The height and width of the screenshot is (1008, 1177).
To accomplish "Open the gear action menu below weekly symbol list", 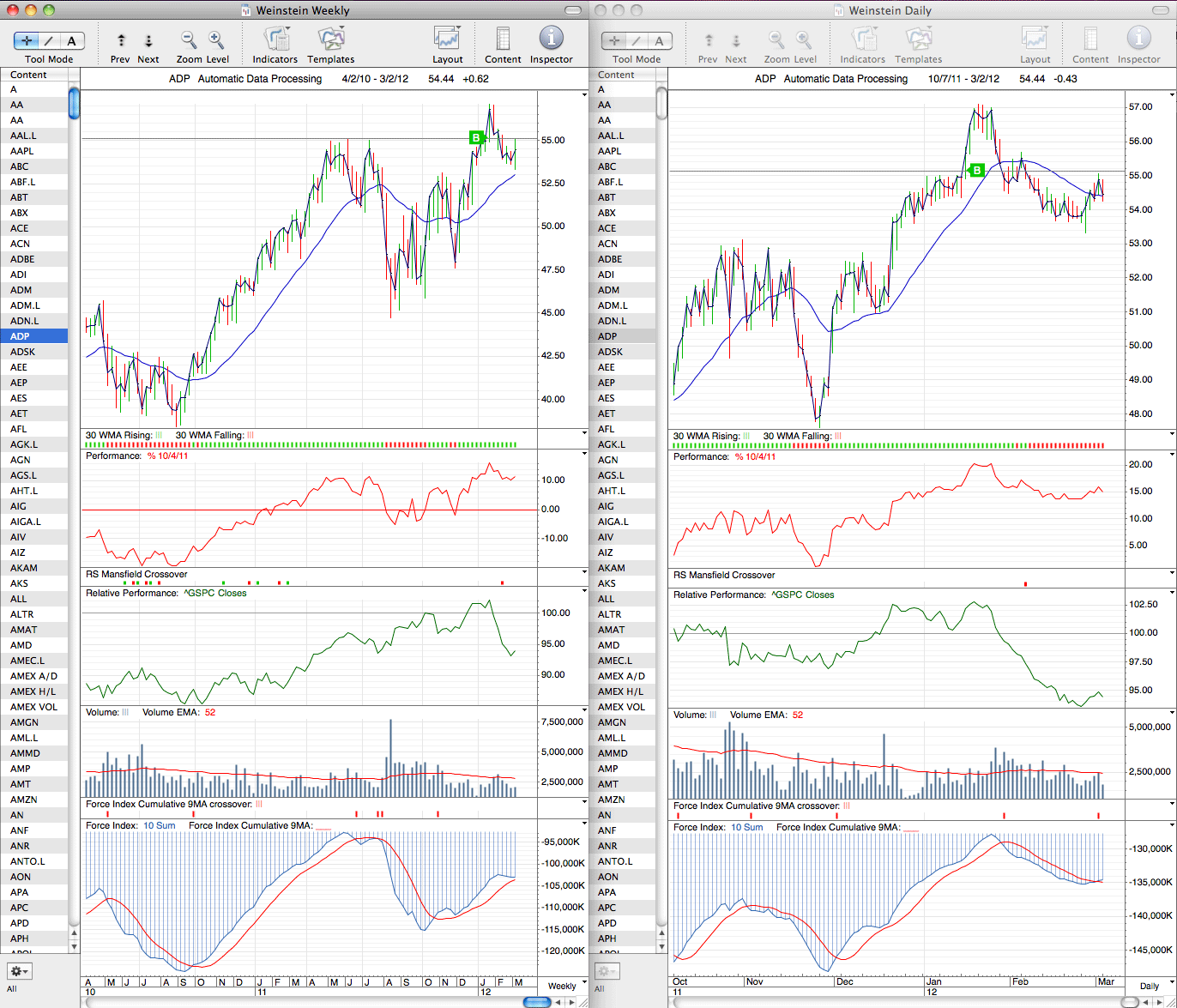I will pos(19,971).
